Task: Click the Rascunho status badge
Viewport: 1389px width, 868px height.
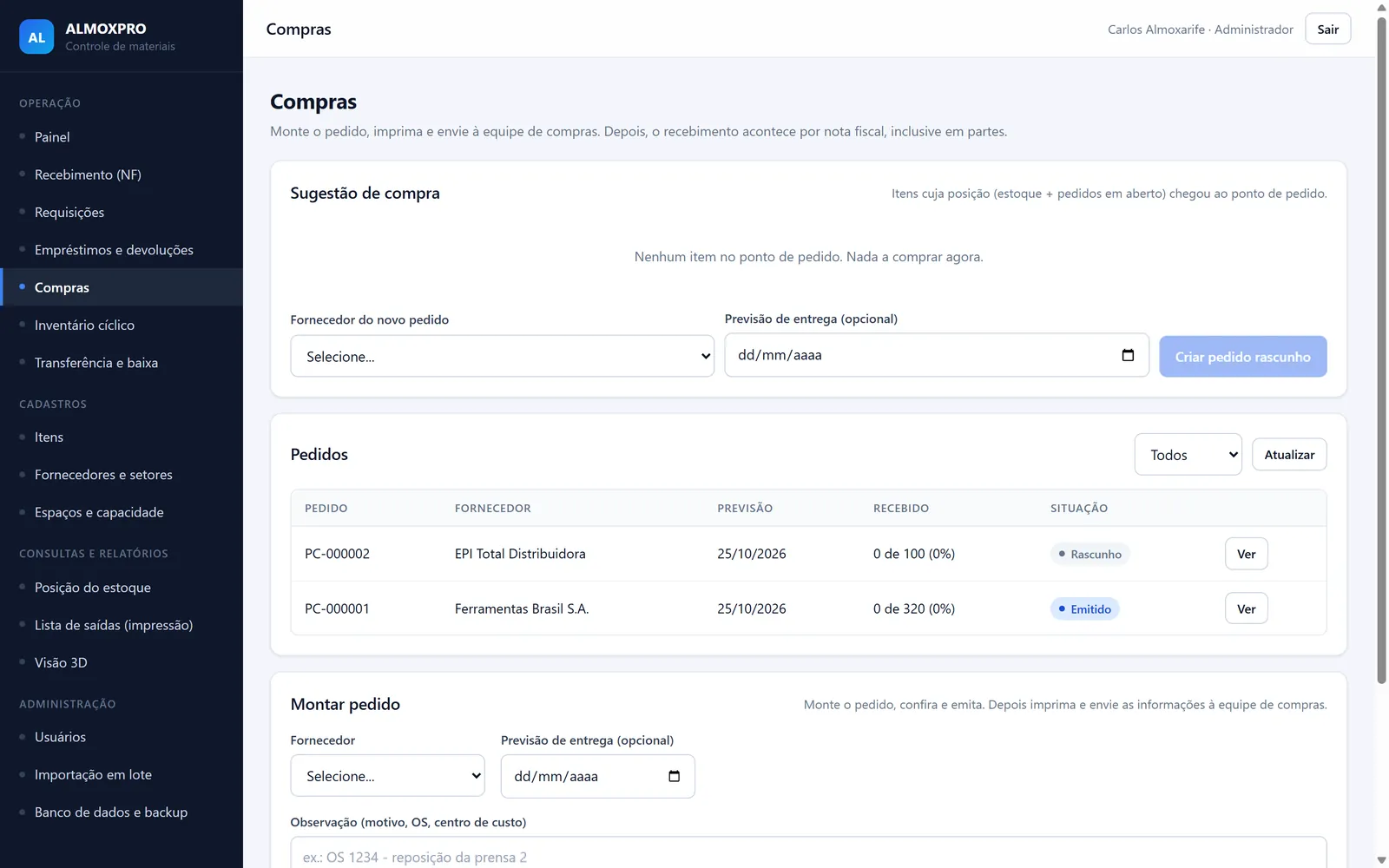Action: point(1089,554)
